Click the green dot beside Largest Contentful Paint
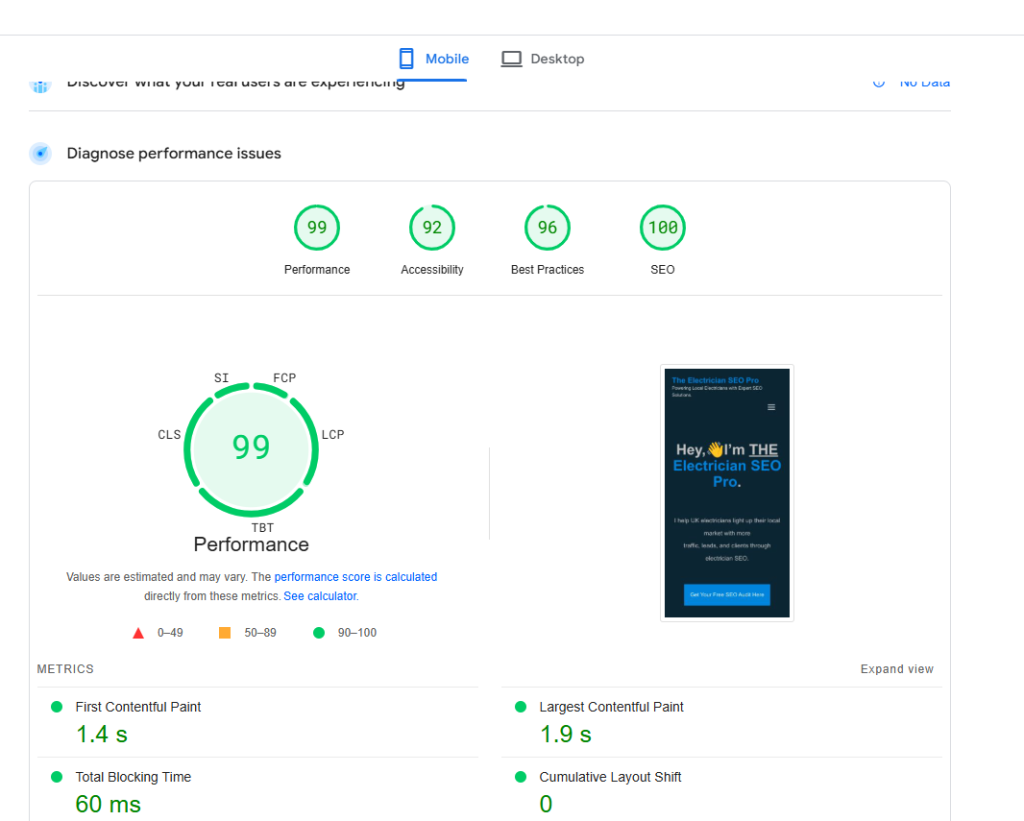 click(520, 707)
